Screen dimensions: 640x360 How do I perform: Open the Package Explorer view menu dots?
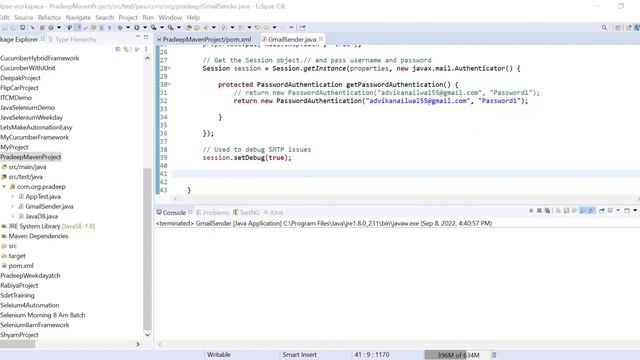coord(146,49)
